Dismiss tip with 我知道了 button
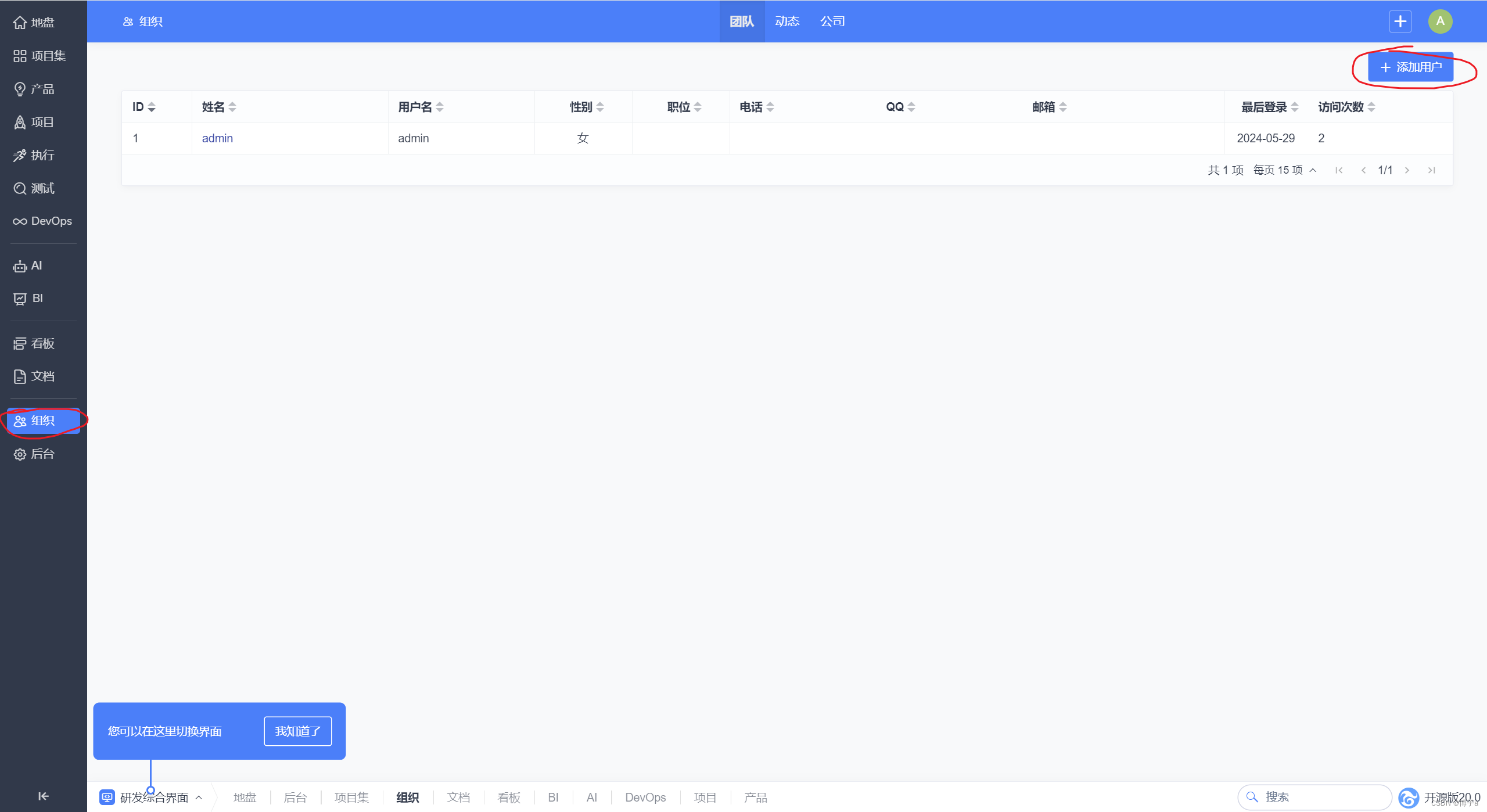Viewport: 1487px width, 812px height. (x=297, y=731)
